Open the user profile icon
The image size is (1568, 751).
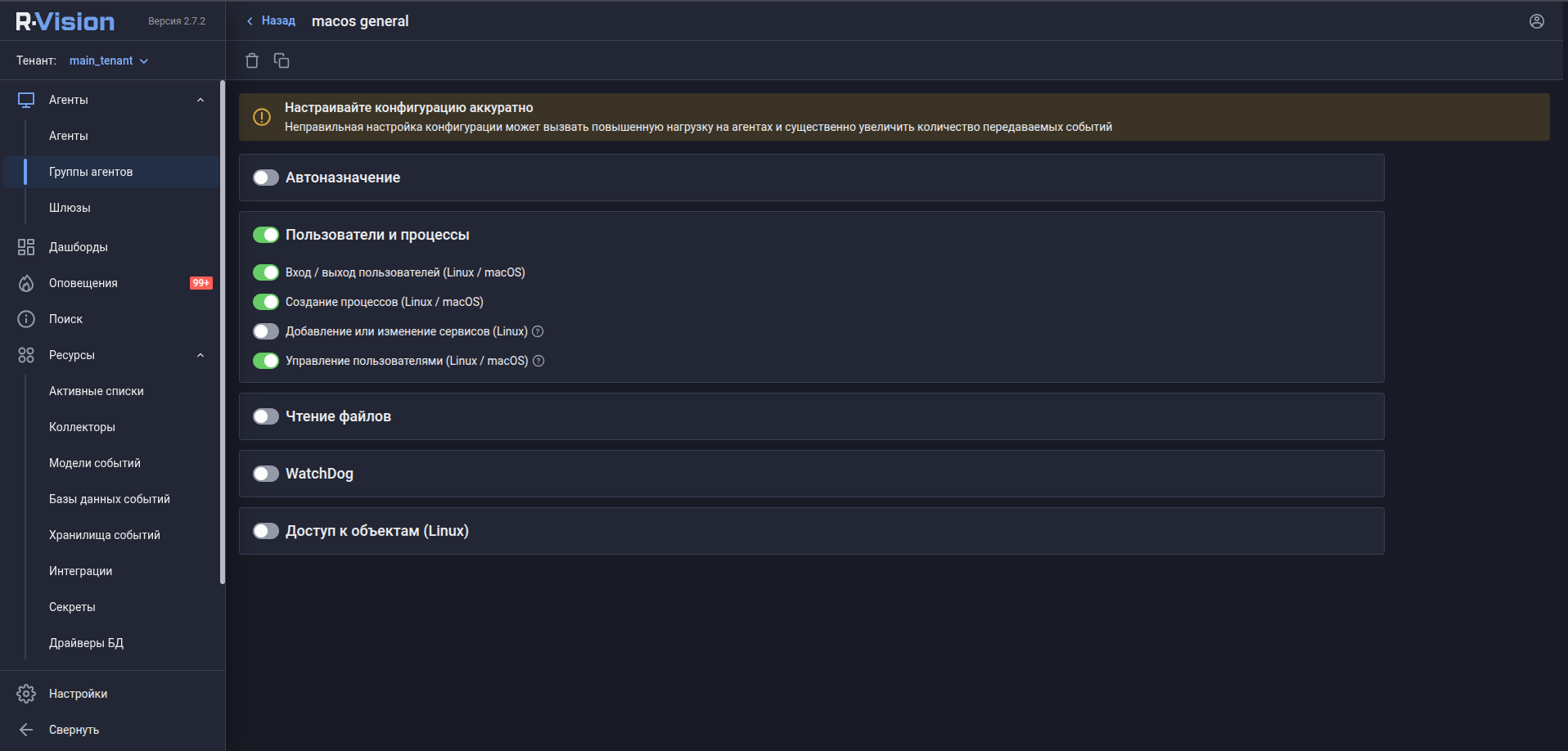[1537, 21]
